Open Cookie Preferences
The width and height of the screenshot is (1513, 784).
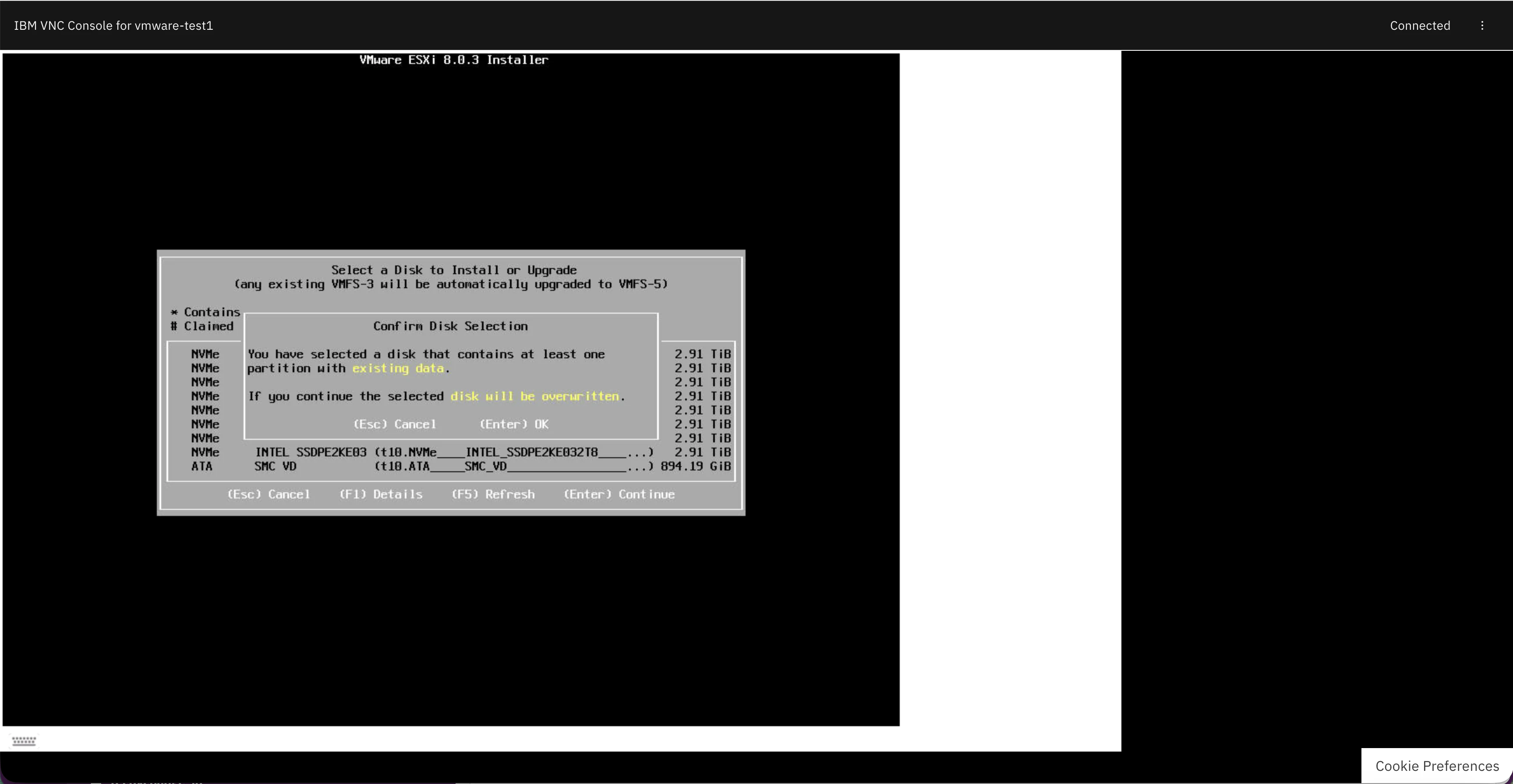point(1437,766)
